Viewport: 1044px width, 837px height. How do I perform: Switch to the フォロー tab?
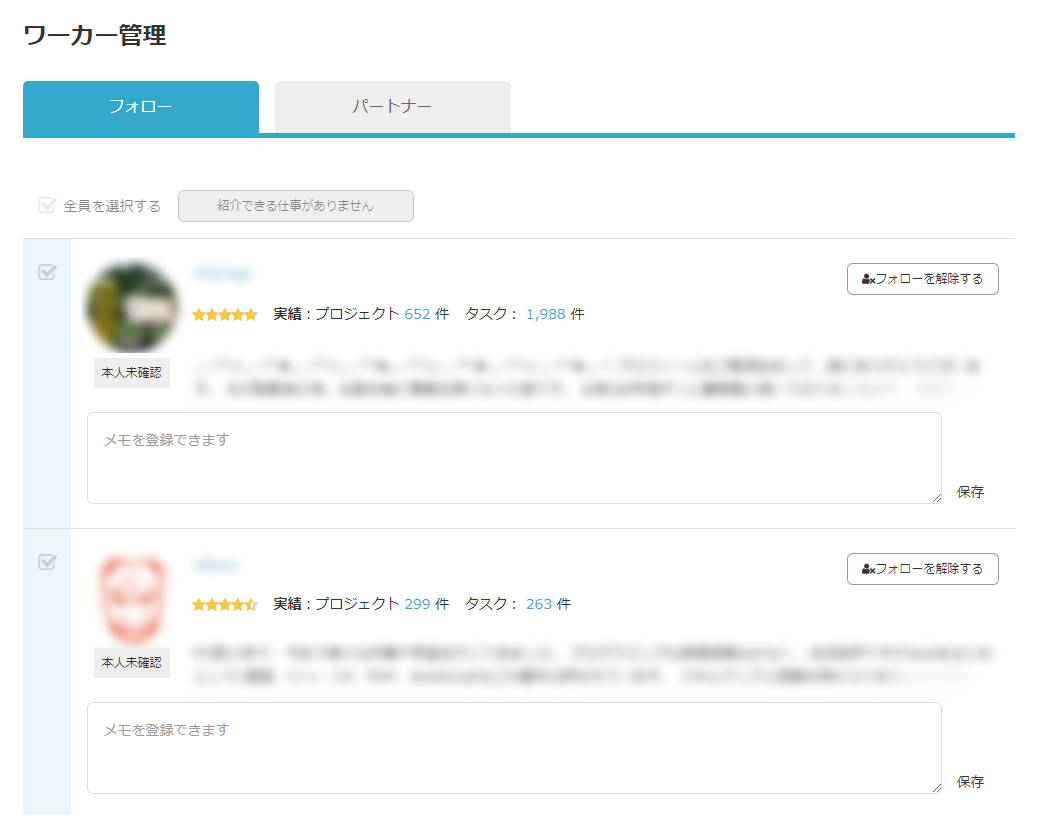[140, 107]
